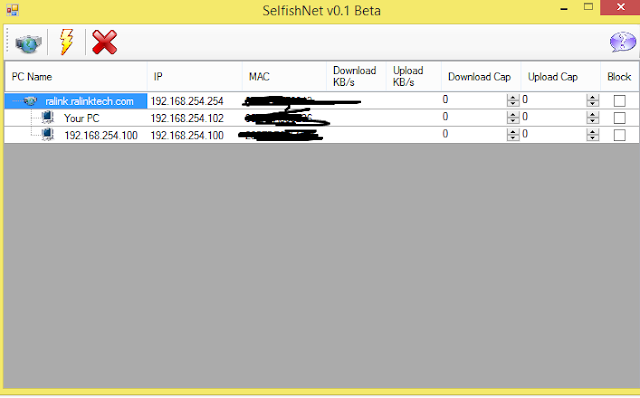Viewport: 640px width, 398px height.
Task: Check the Block box for Your PC
Action: click(x=619, y=118)
